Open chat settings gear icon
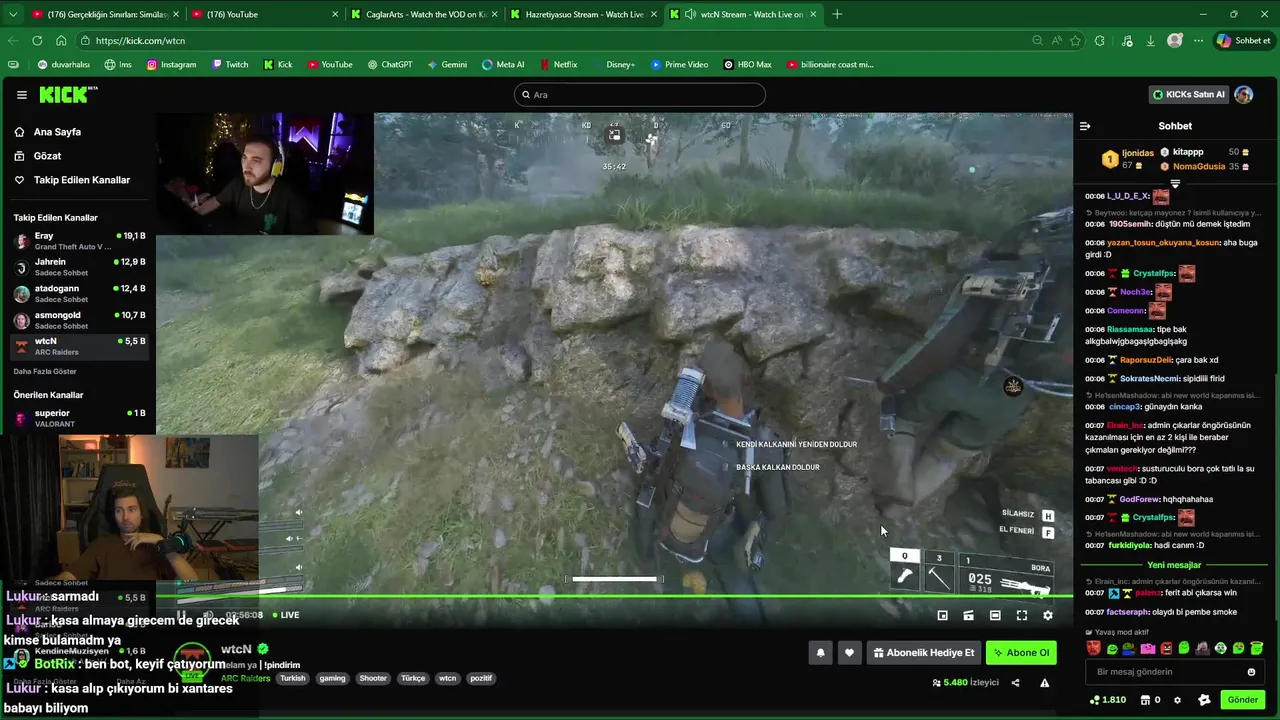Image resolution: width=1280 pixels, height=720 pixels. pos(1177,700)
